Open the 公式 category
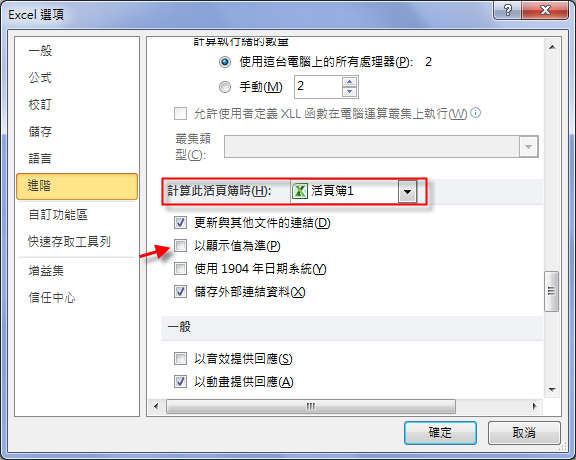The width and height of the screenshot is (576, 460). pyautogui.click(x=40, y=78)
